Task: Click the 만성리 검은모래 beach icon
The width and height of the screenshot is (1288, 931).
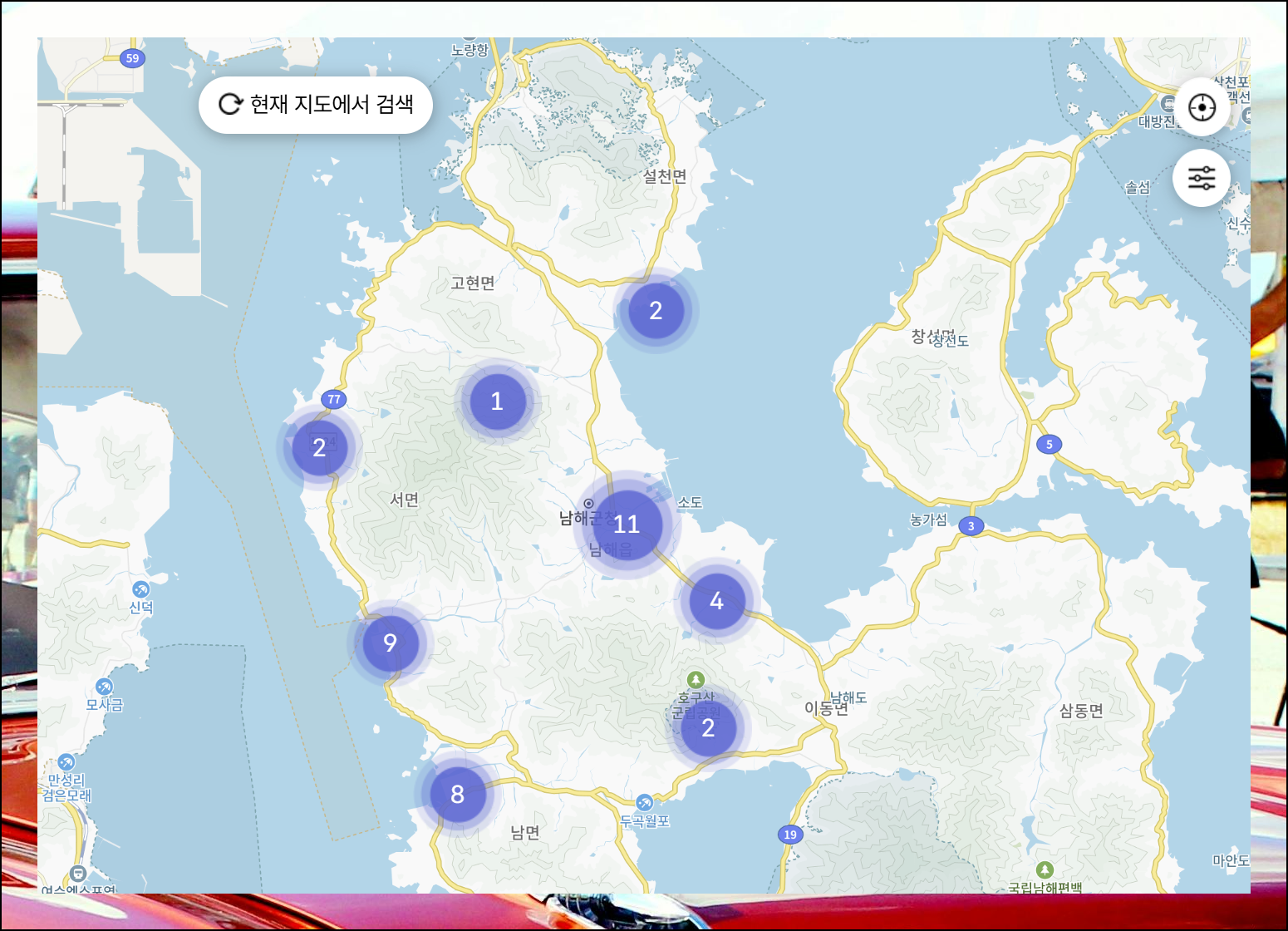Action: click(x=66, y=762)
